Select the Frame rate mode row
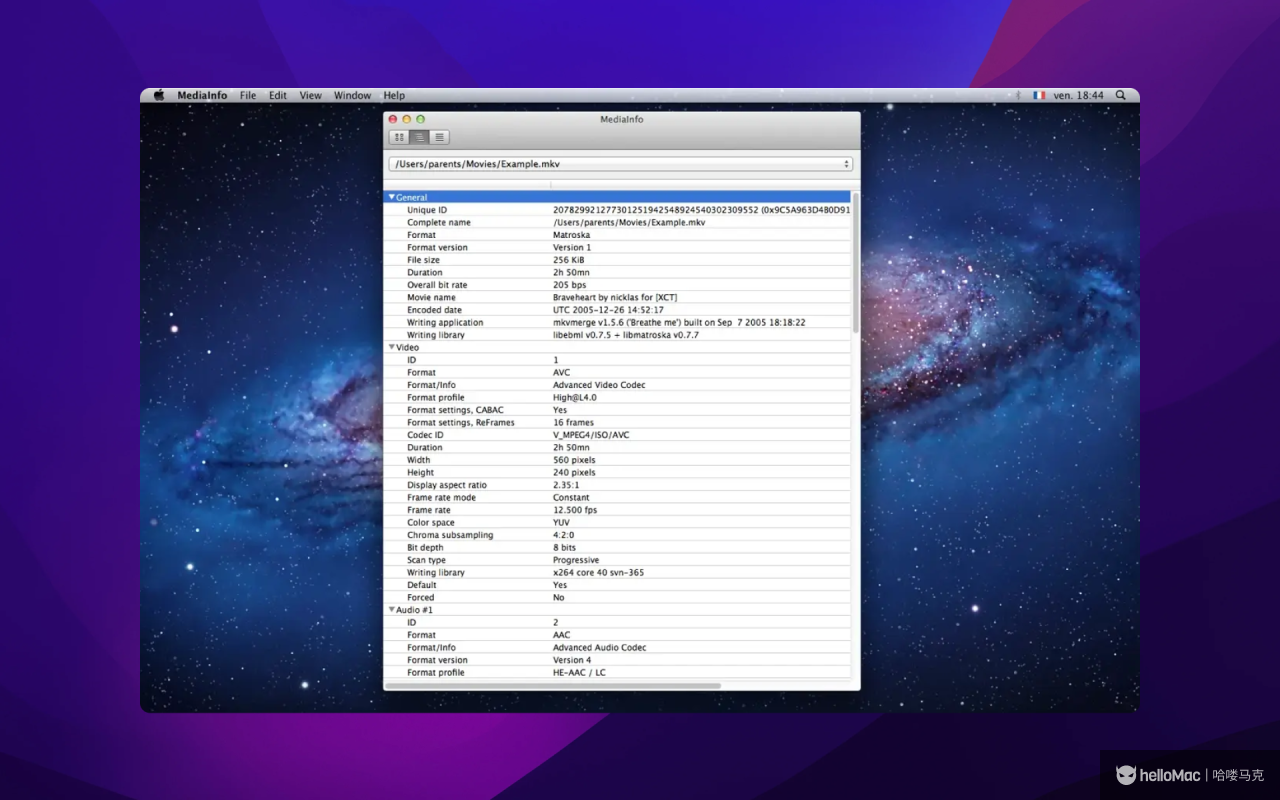 [618, 497]
